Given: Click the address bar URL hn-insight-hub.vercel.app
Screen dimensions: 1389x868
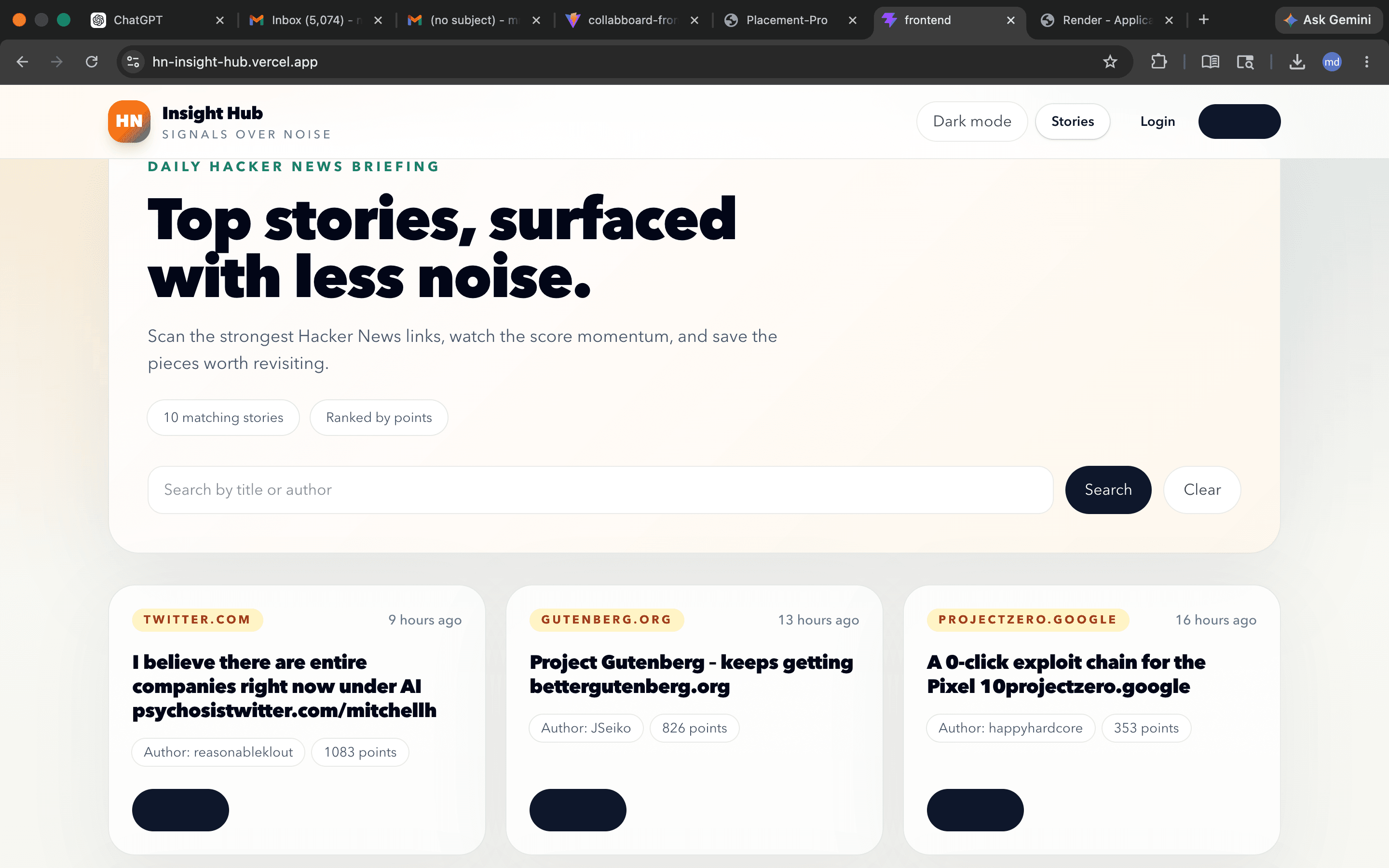Looking at the screenshot, I should (235, 61).
